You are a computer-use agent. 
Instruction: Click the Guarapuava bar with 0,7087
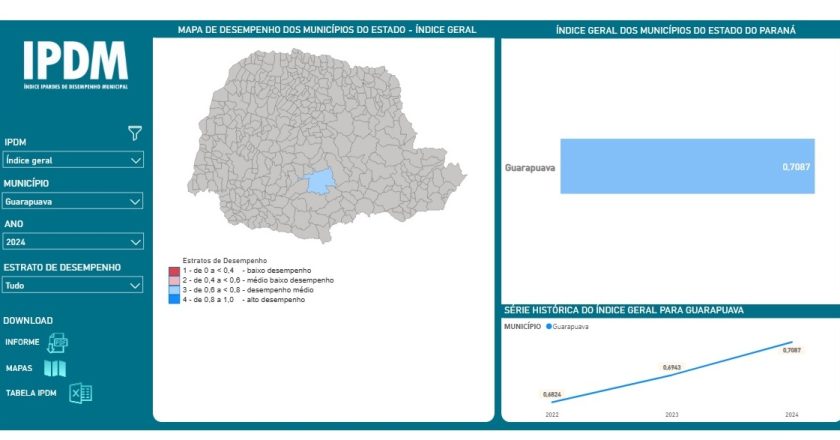point(687,166)
